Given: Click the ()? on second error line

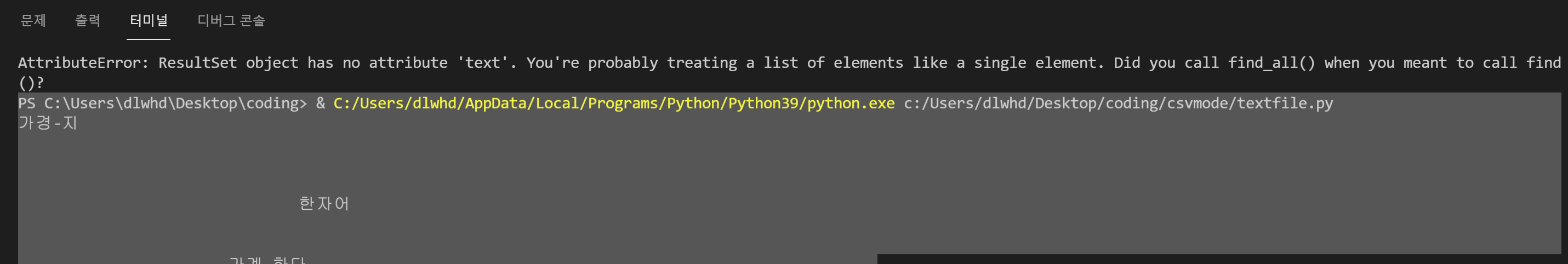Looking at the screenshot, I should click(31, 83).
